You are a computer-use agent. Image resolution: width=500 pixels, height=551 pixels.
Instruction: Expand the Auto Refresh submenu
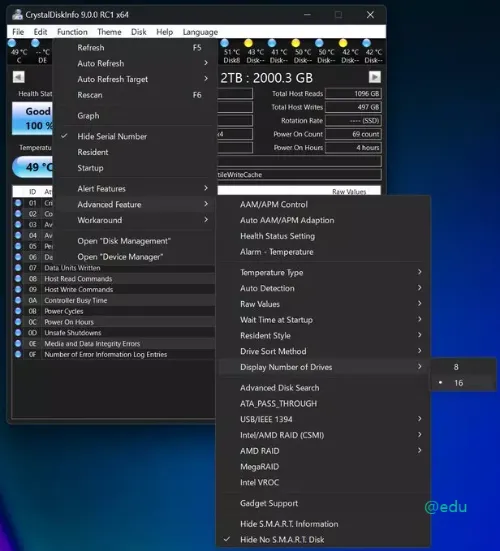click(x=135, y=63)
